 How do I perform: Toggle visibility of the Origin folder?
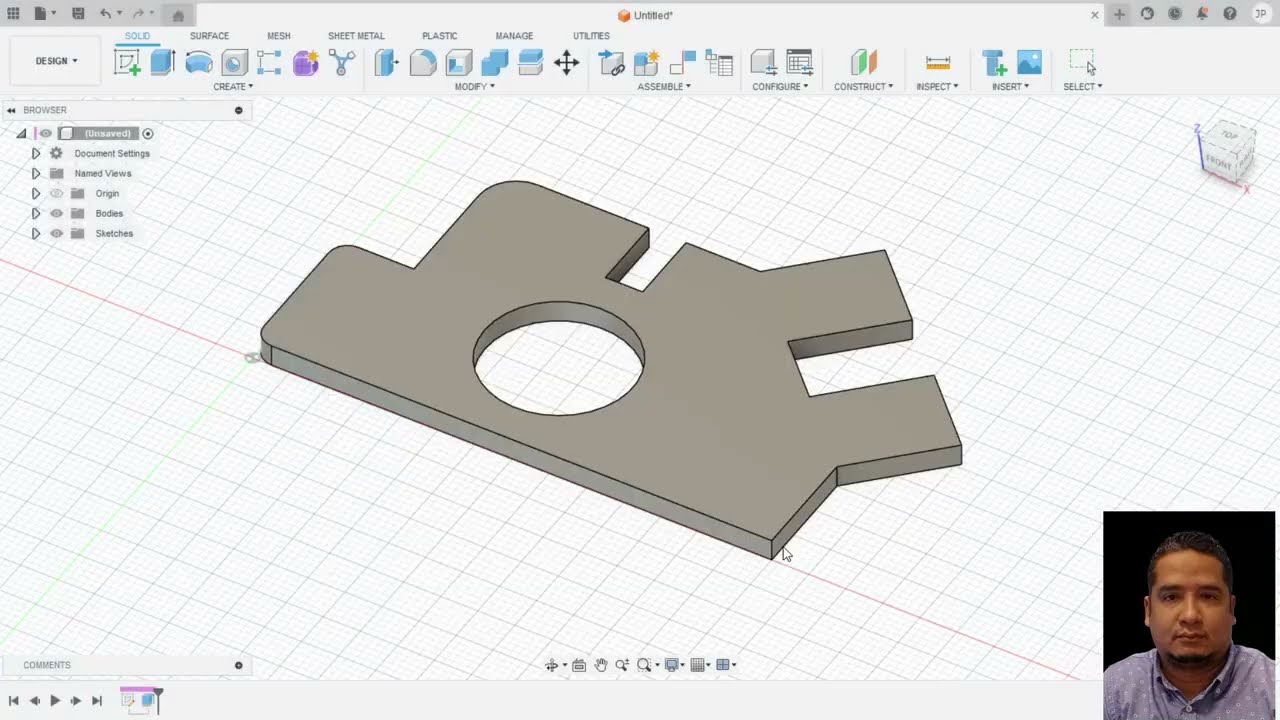tap(56, 193)
